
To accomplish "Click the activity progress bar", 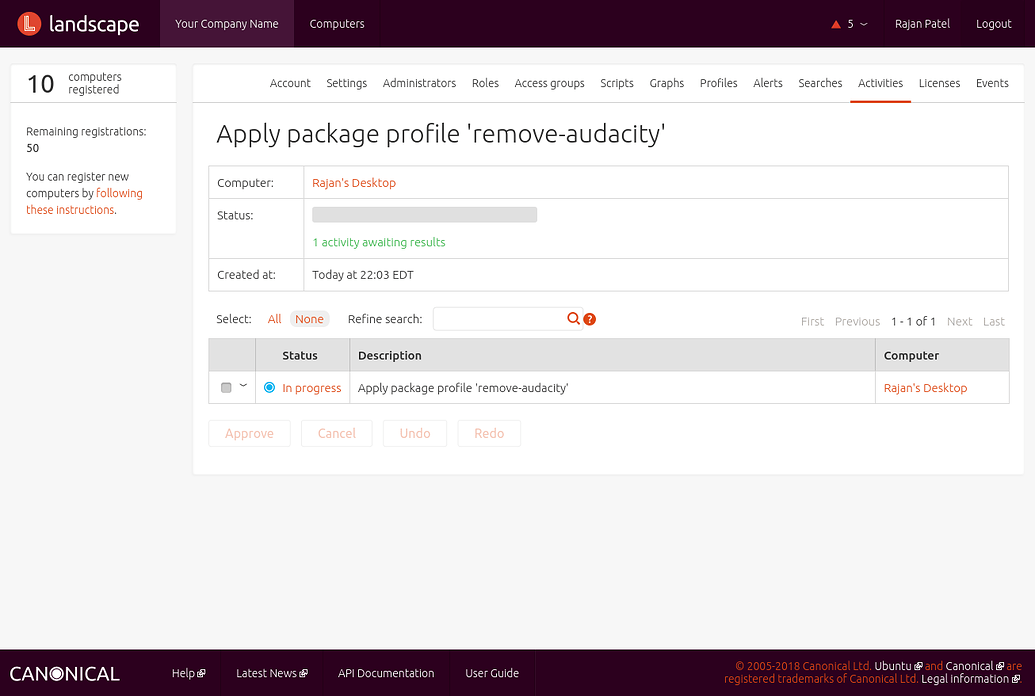I will [424, 214].
